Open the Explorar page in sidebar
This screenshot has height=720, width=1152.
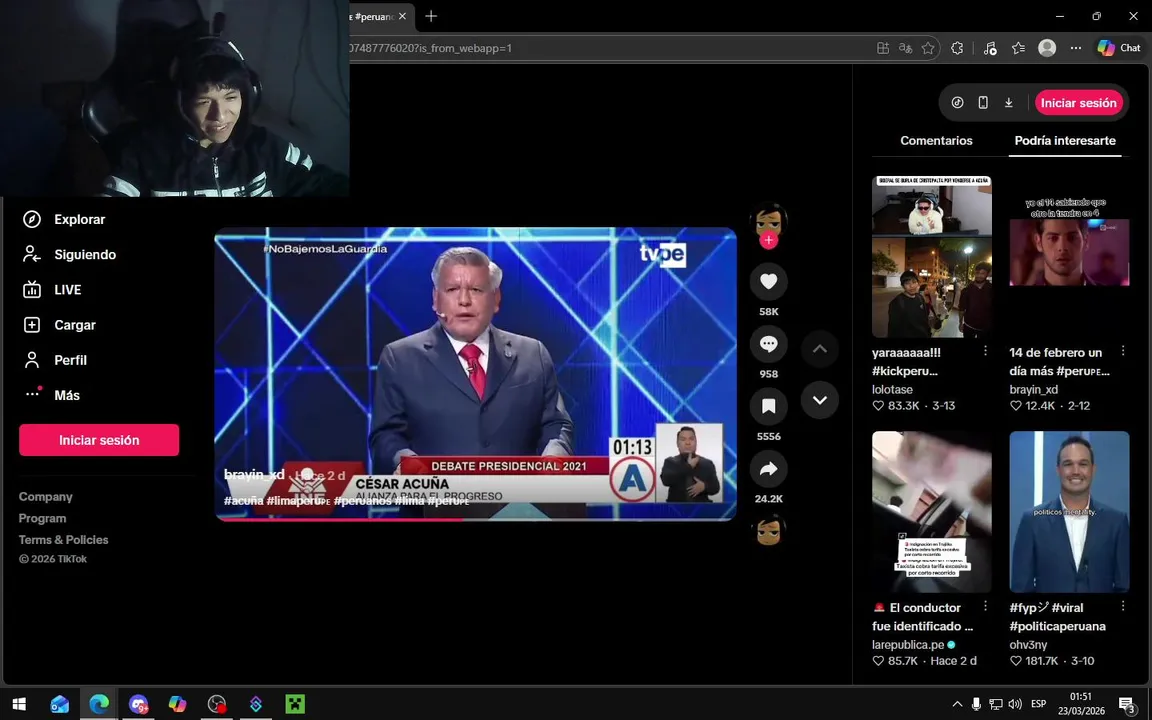tap(65, 219)
